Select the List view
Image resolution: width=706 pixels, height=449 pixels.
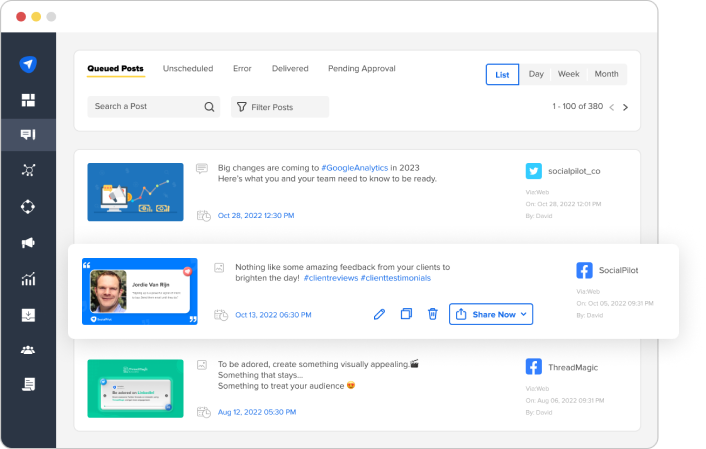click(502, 74)
